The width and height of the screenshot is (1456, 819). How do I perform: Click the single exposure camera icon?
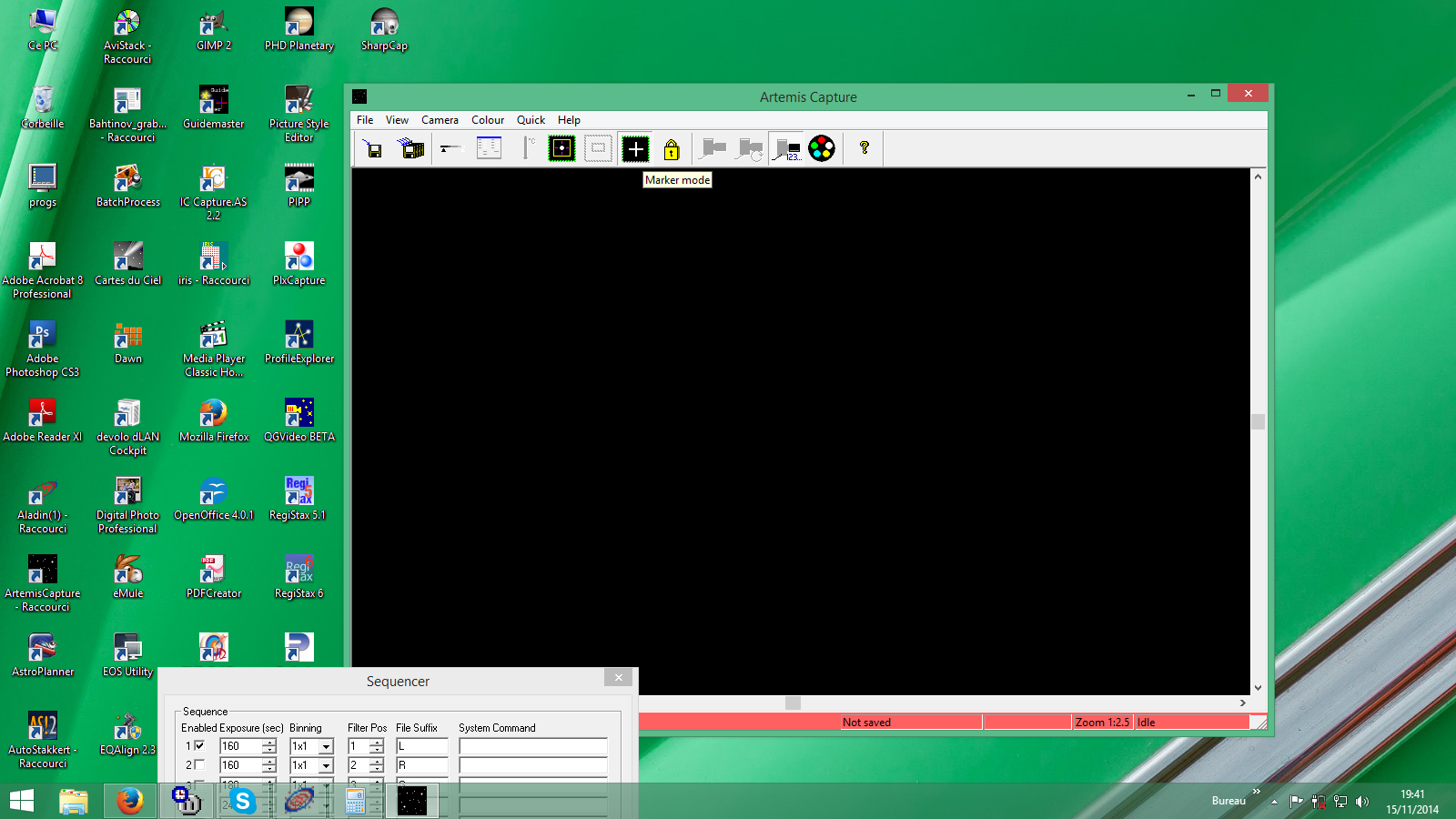point(713,148)
